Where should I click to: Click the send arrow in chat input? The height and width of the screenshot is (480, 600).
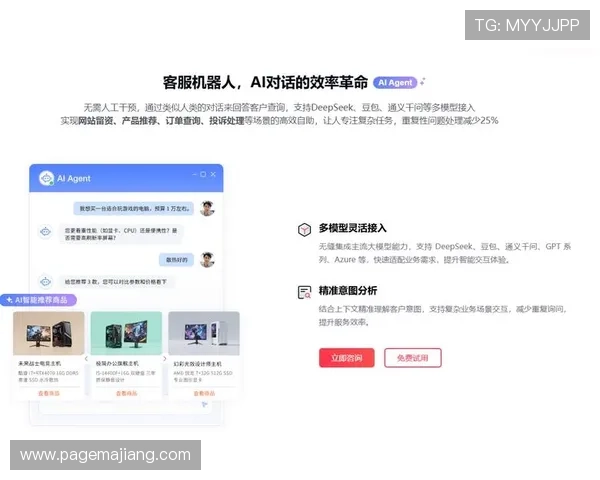[205, 405]
